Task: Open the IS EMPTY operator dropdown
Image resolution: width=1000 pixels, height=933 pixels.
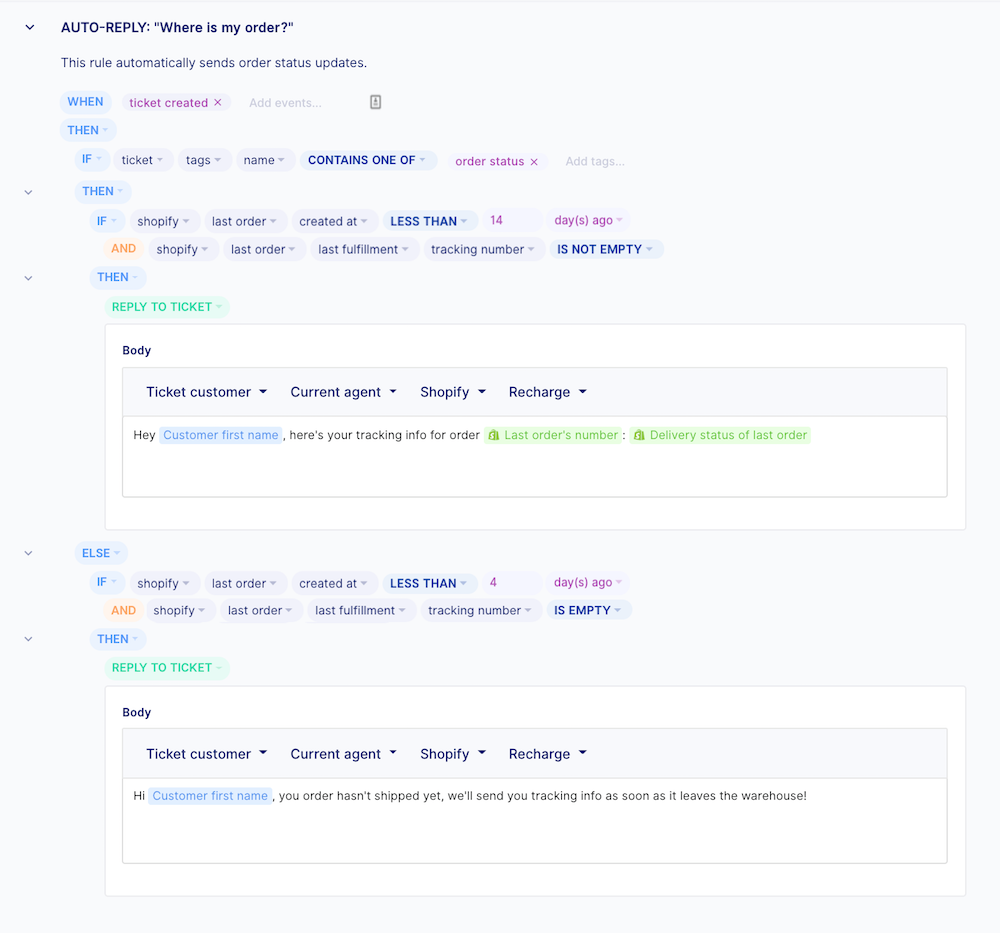Action: [589, 611]
